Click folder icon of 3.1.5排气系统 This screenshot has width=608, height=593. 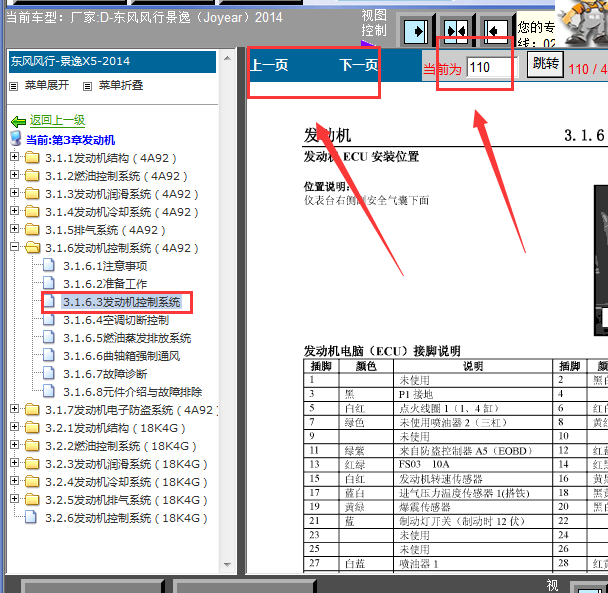(32, 229)
